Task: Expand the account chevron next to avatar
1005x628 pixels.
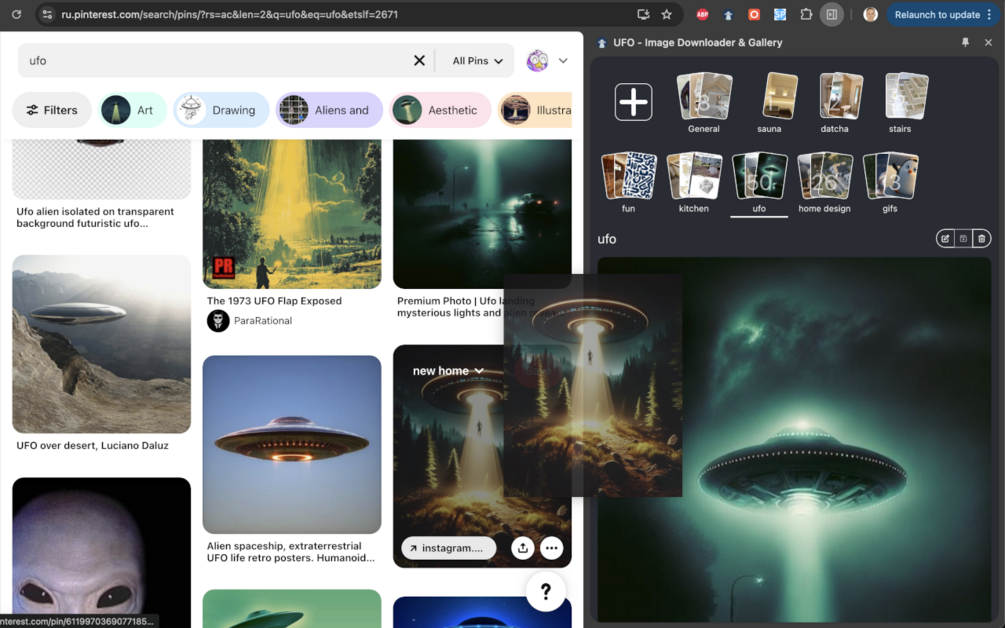Action: (x=563, y=61)
